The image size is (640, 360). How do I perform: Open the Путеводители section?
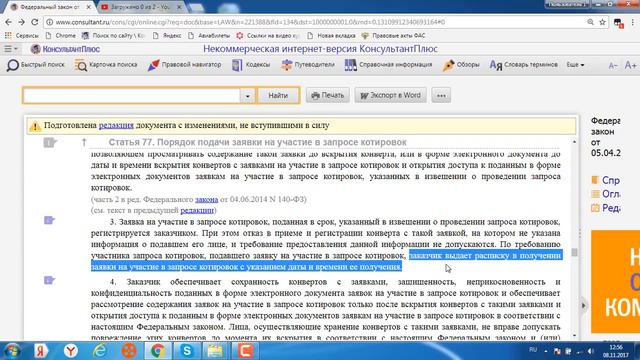coord(308,65)
